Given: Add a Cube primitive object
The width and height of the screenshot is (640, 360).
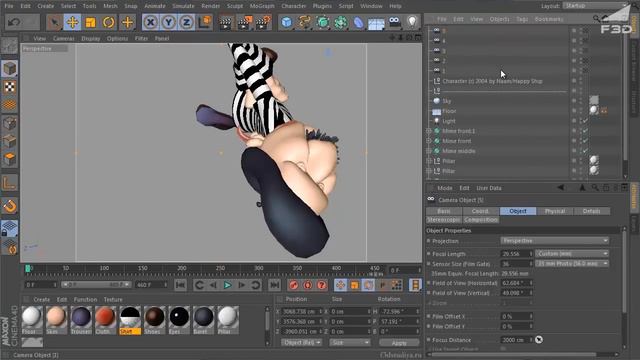Looking at the screenshot, I should point(287,22).
